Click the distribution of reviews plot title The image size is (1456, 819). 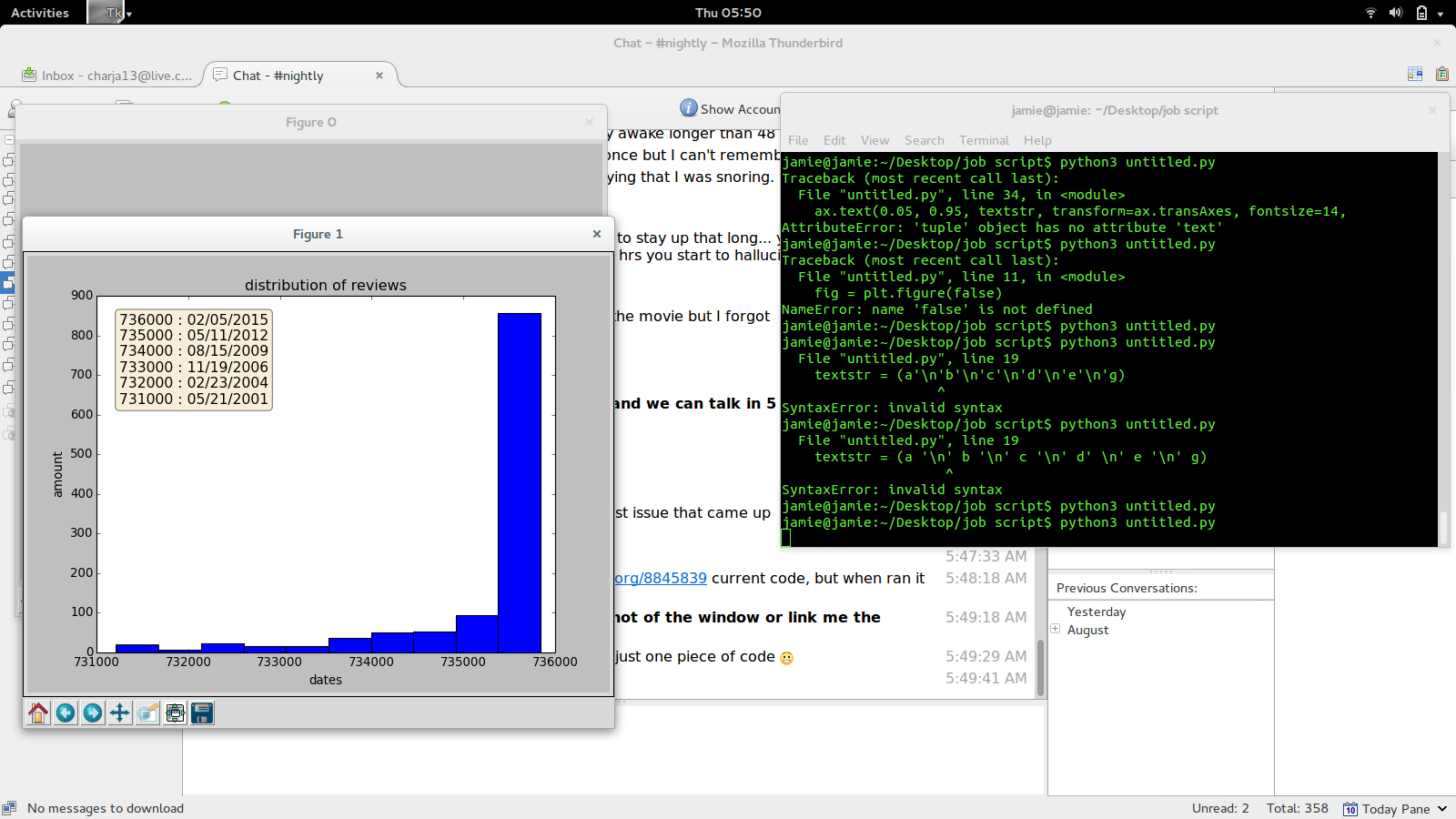(x=326, y=285)
